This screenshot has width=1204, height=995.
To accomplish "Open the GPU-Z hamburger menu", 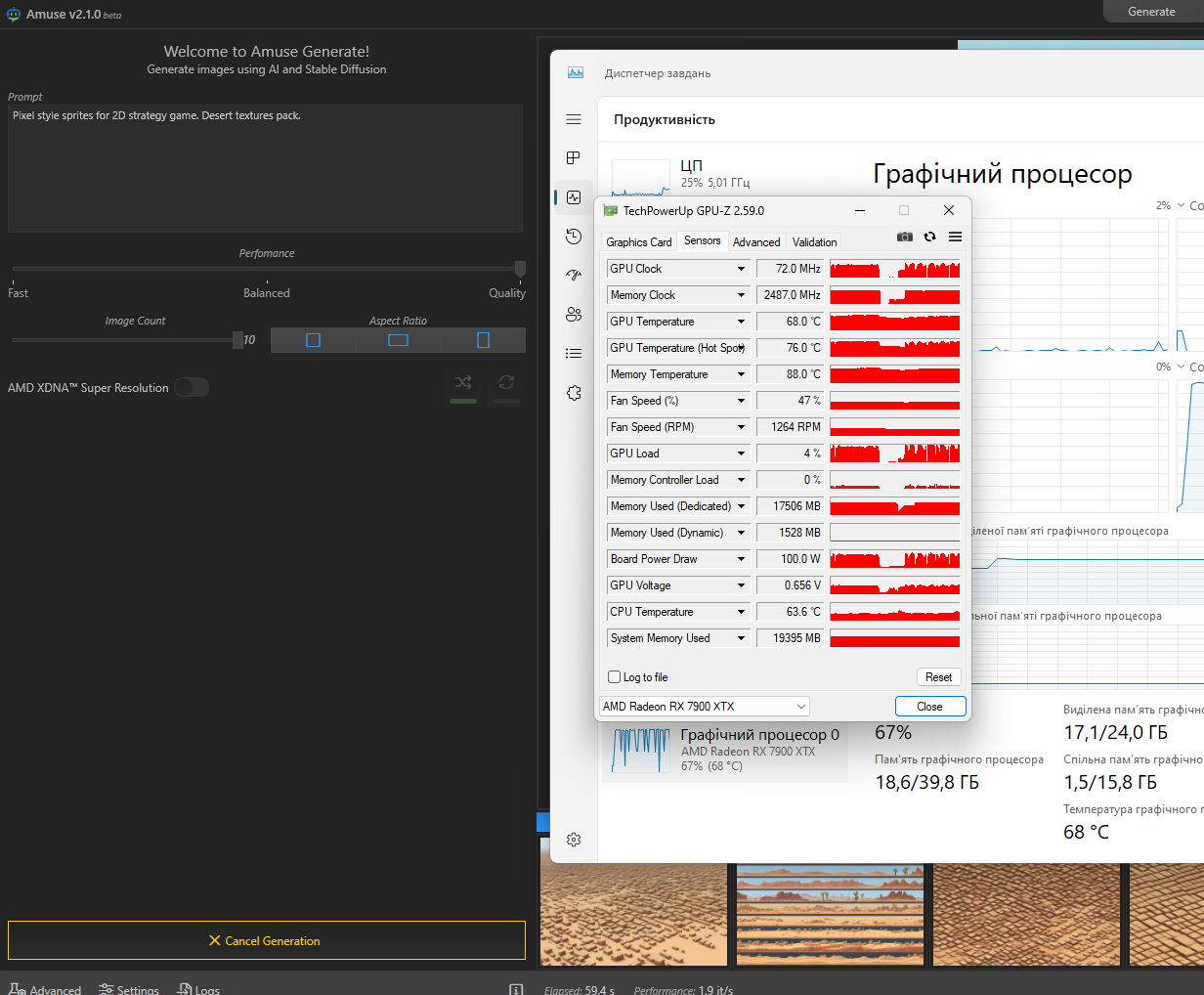I will (x=955, y=237).
